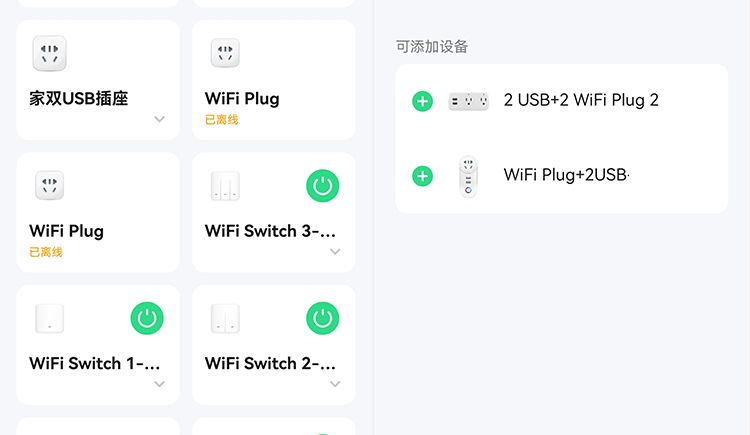
Task: Toggle power for WiFi Switch 1
Action: click(147, 318)
